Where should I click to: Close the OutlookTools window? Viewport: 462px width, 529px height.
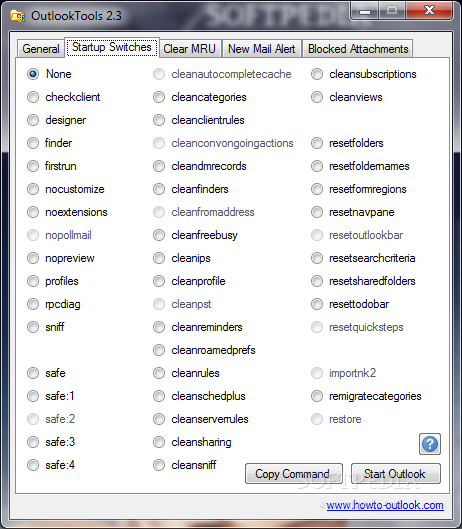[x=429, y=10]
